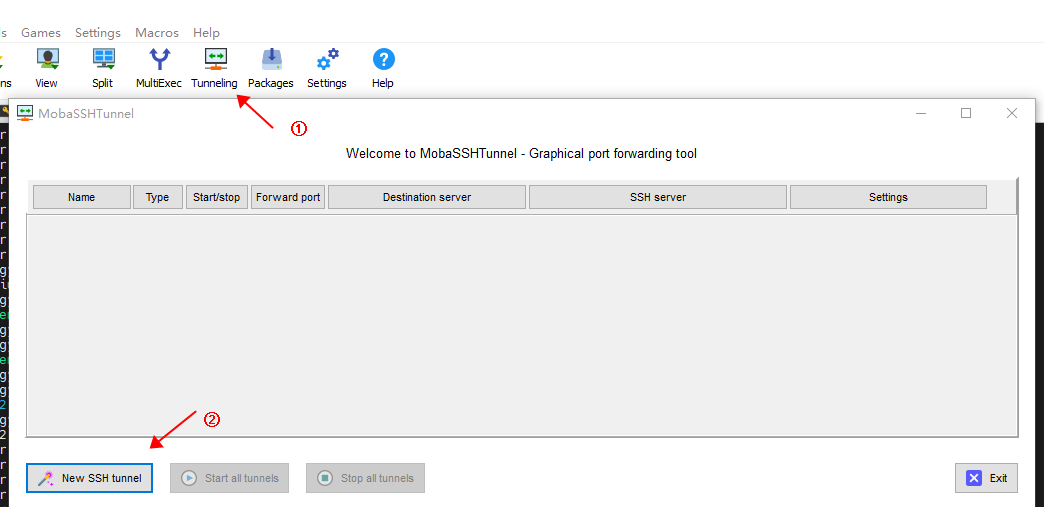Click the Split toolbar icon
The width and height of the screenshot is (1044, 507).
tap(103, 68)
